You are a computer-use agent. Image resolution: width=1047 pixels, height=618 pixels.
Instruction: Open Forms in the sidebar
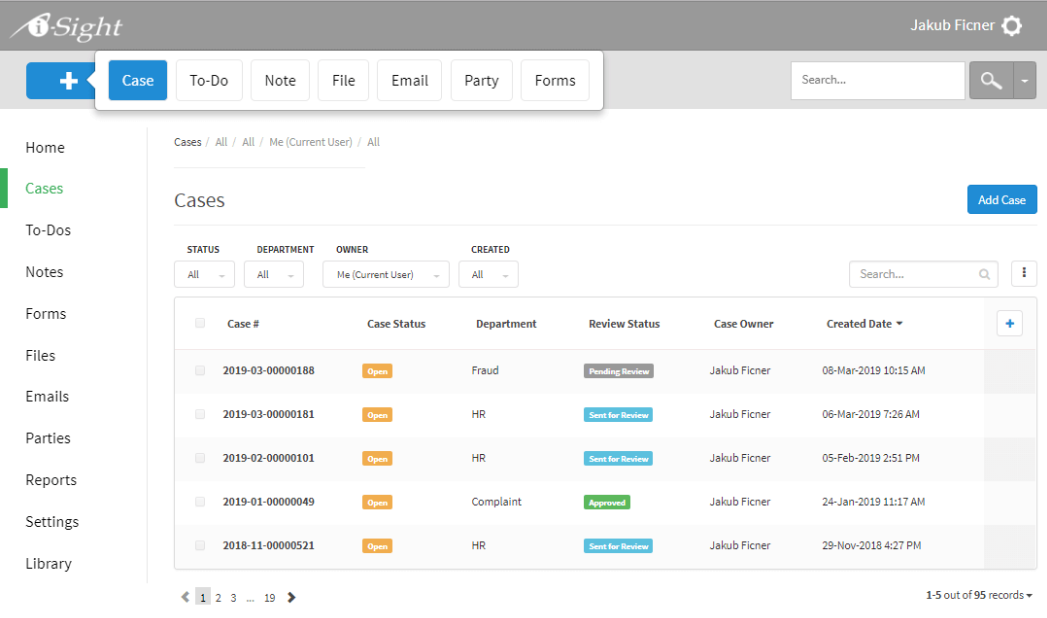point(45,314)
